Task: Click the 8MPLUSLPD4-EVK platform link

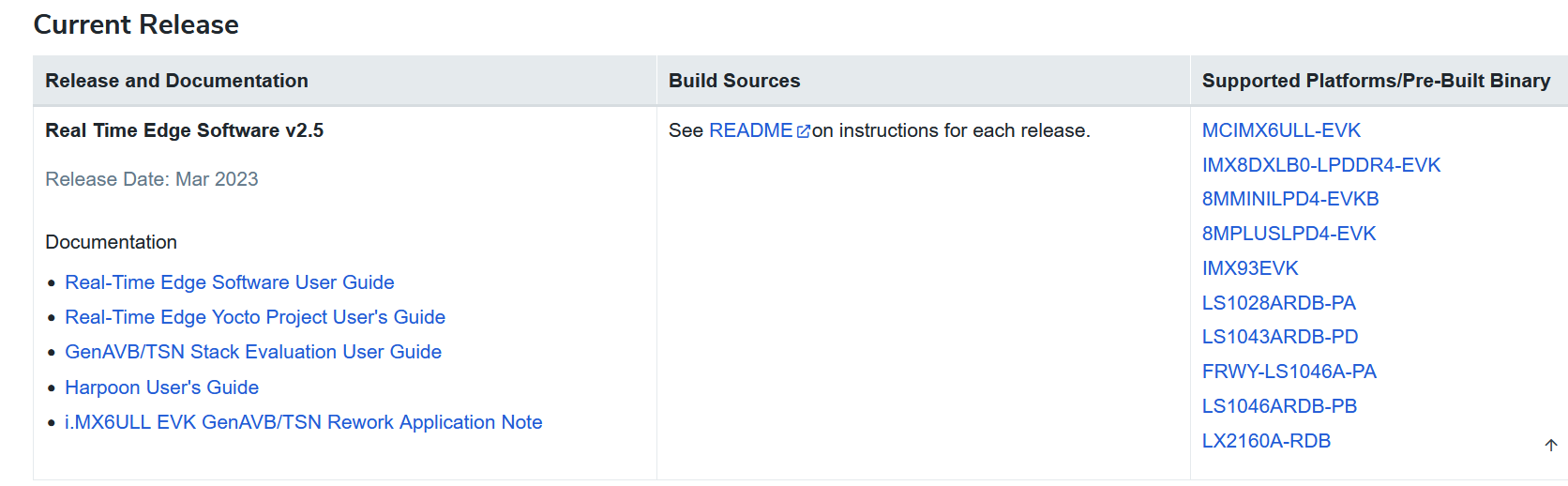Action: (x=1289, y=234)
